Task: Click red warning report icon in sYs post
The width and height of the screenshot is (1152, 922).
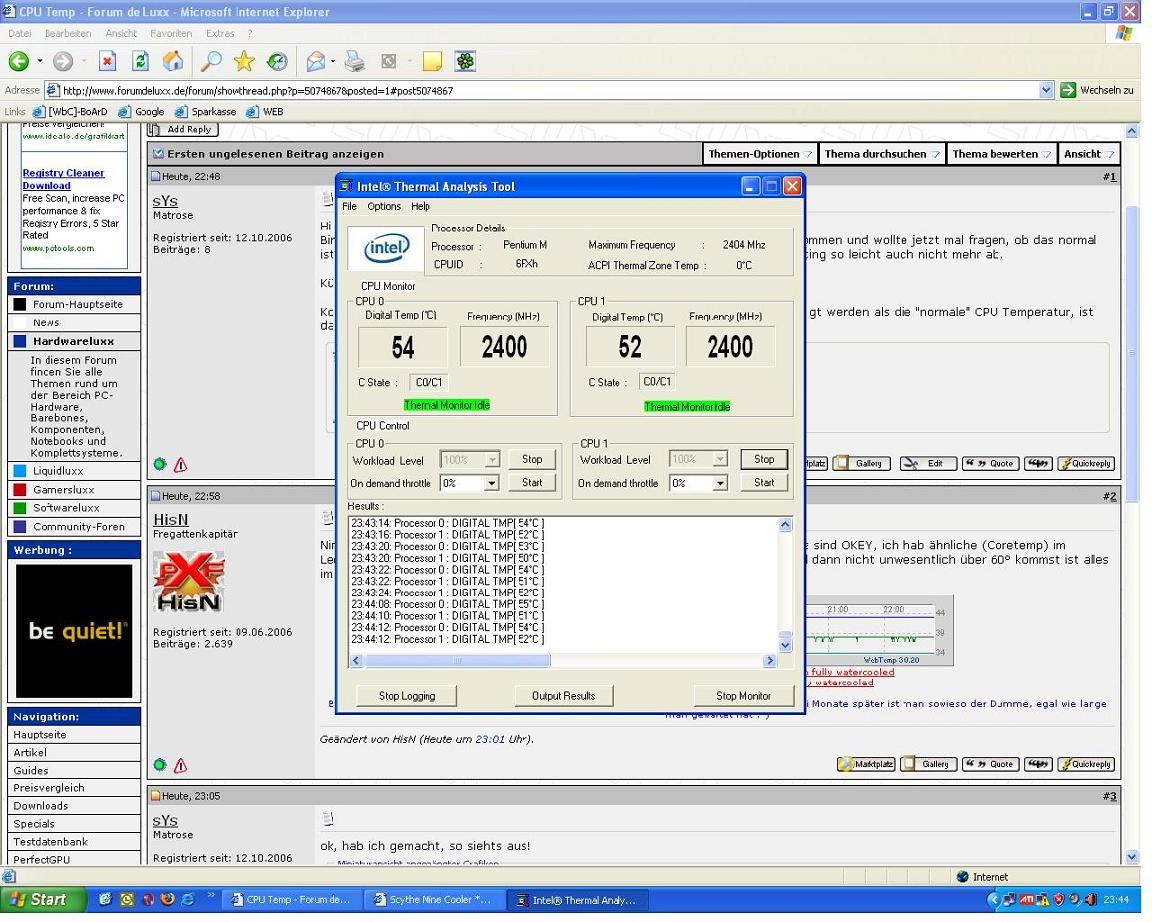Action: tap(180, 464)
